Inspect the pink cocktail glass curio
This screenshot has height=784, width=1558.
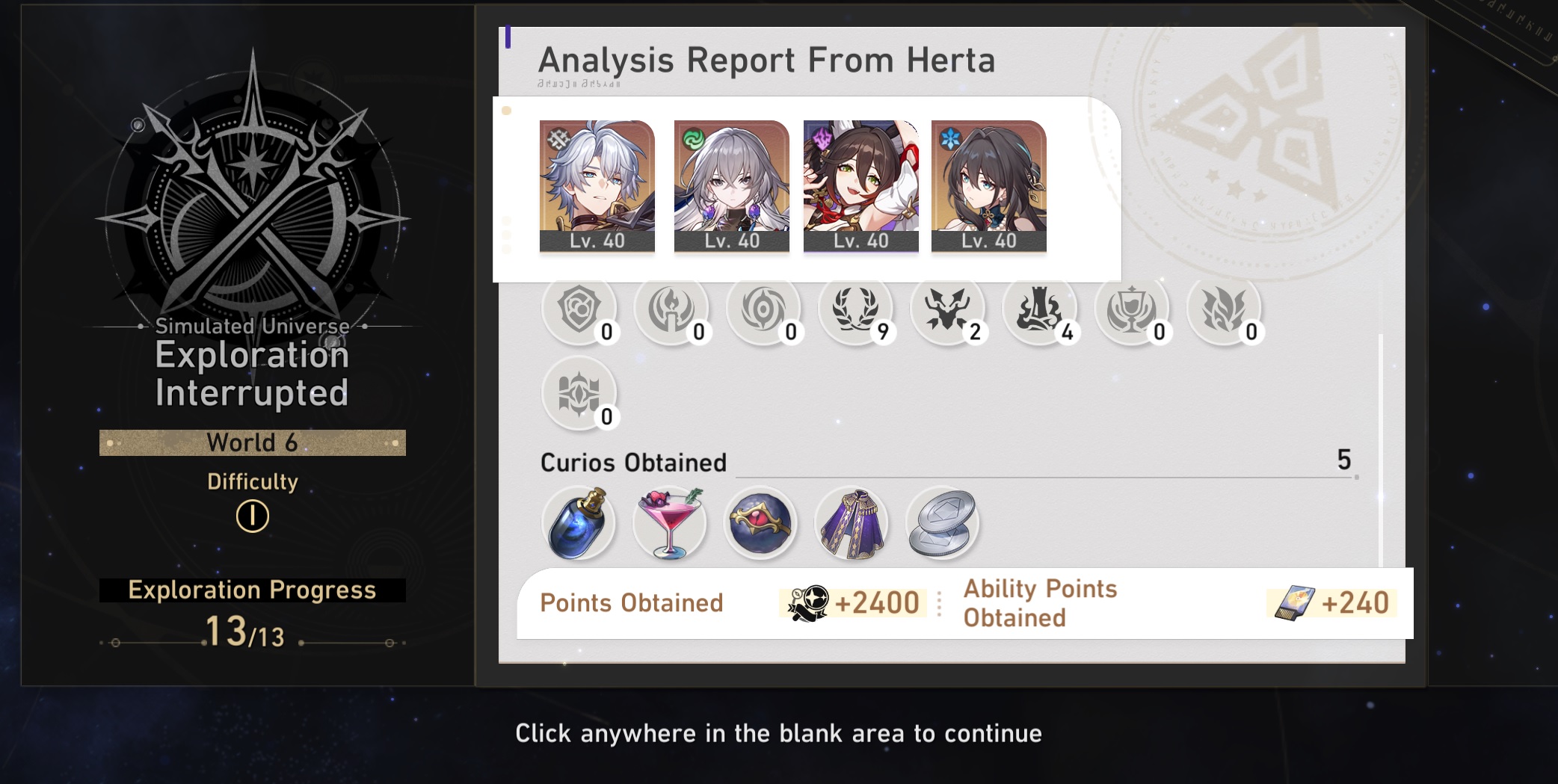point(670,523)
